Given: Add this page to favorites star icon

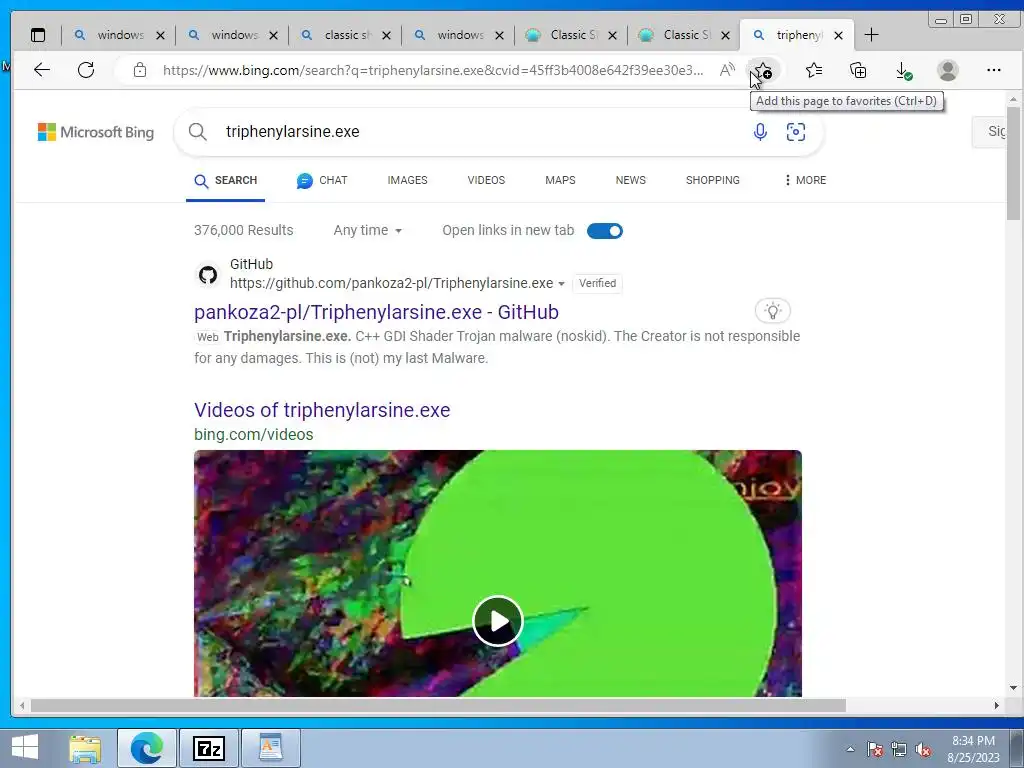Looking at the screenshot, I should click(763, 70).
